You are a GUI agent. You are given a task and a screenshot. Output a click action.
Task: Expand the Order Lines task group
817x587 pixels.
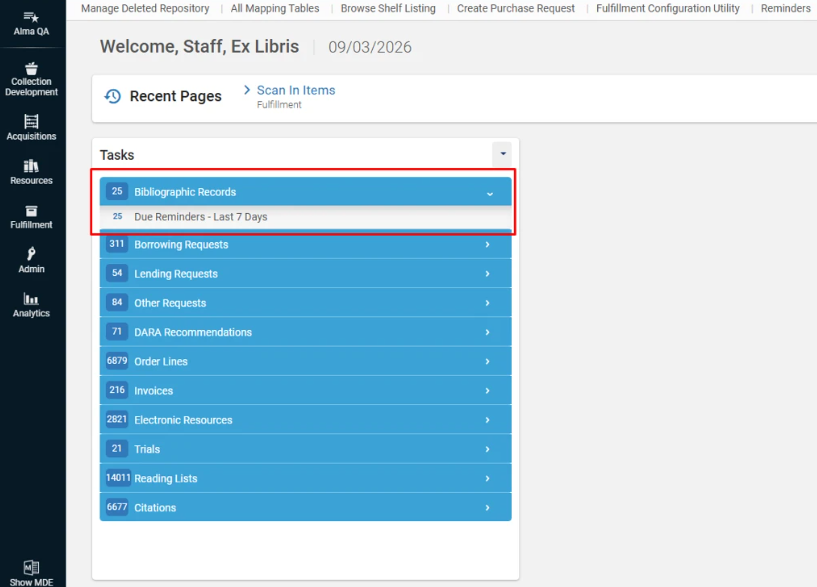click(x=487, y=361)
